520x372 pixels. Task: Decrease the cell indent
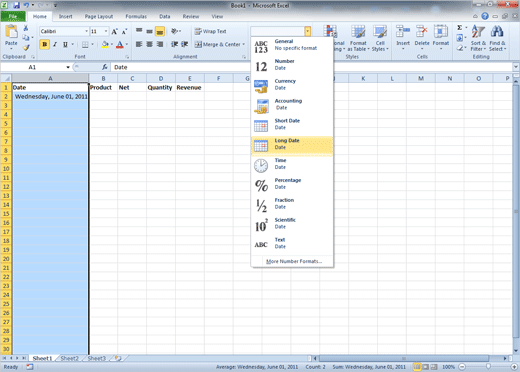pyautogui.click(x=174, y=44)
